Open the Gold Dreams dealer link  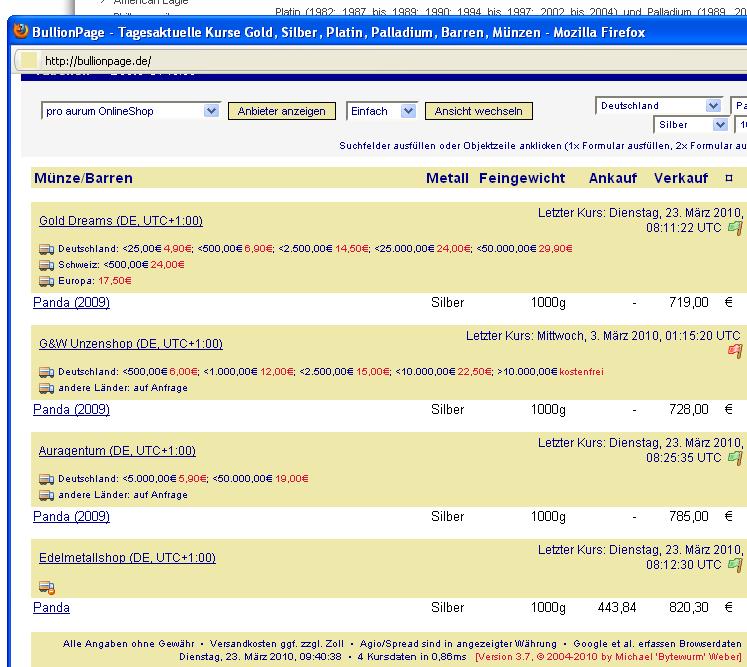tap(120, 221)
